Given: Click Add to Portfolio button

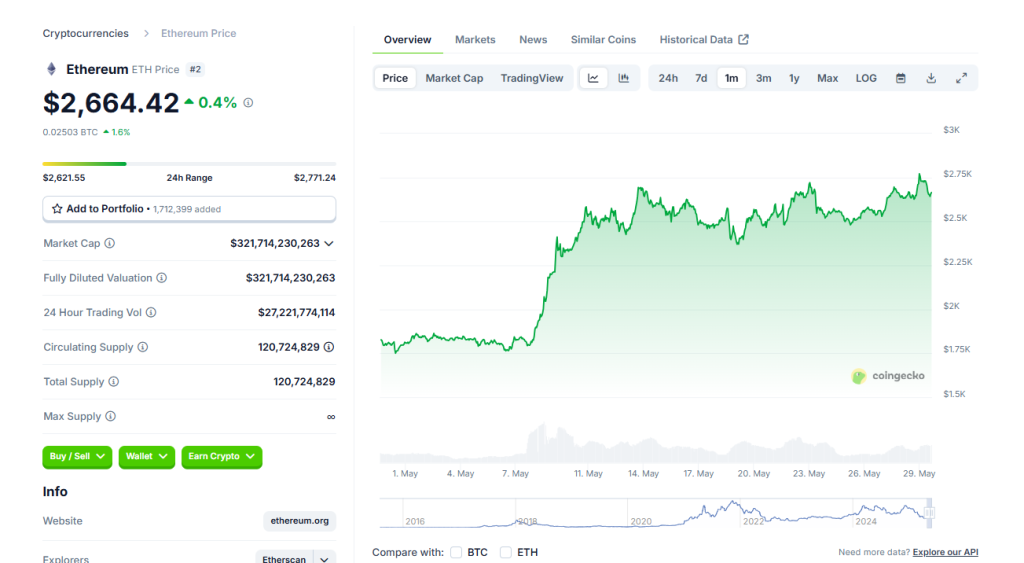Looking at the screenshot, I should (189, 209).
